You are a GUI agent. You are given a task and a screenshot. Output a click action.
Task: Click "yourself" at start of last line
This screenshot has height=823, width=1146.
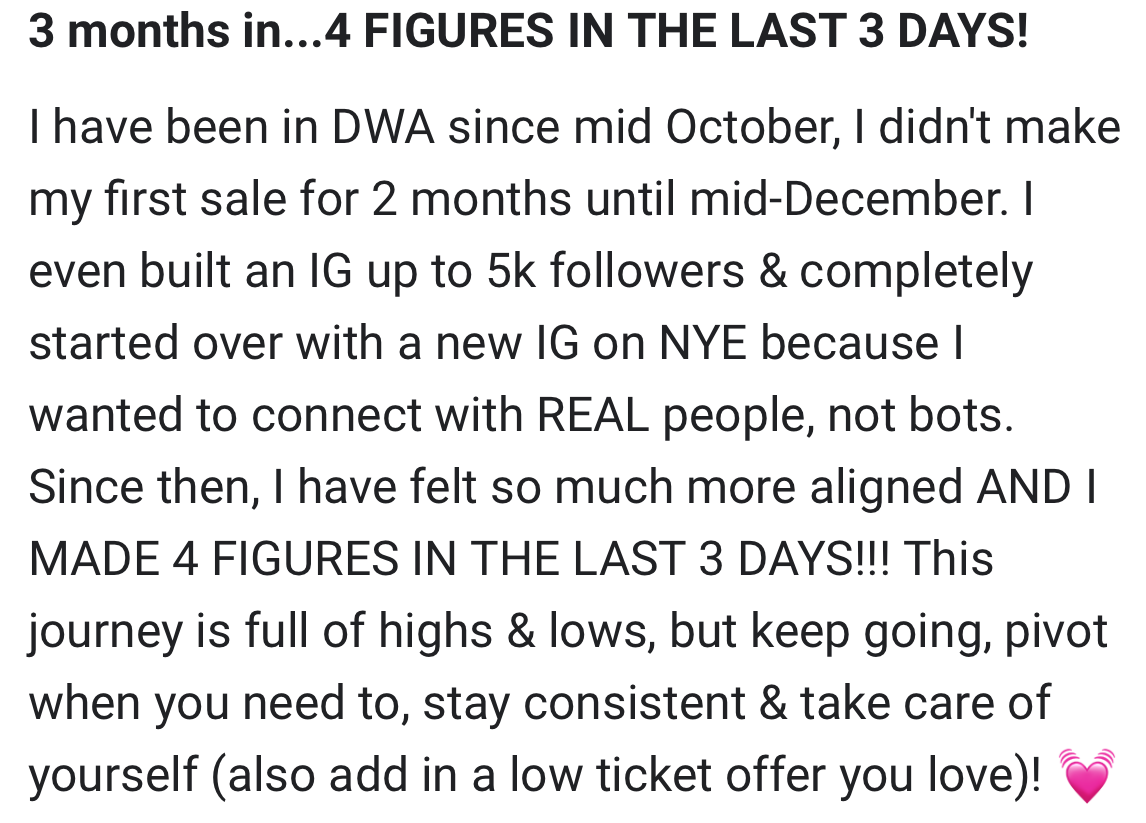tap(113, 775)
